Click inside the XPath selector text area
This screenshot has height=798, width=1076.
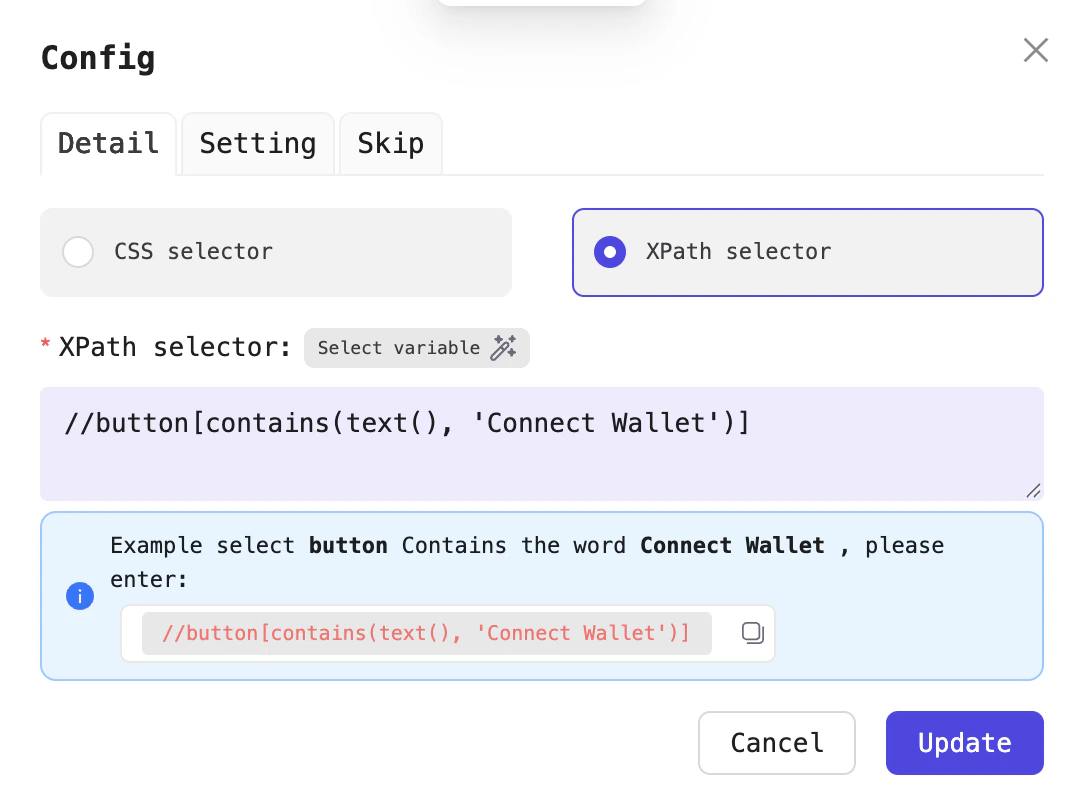(x=540, y=443)
